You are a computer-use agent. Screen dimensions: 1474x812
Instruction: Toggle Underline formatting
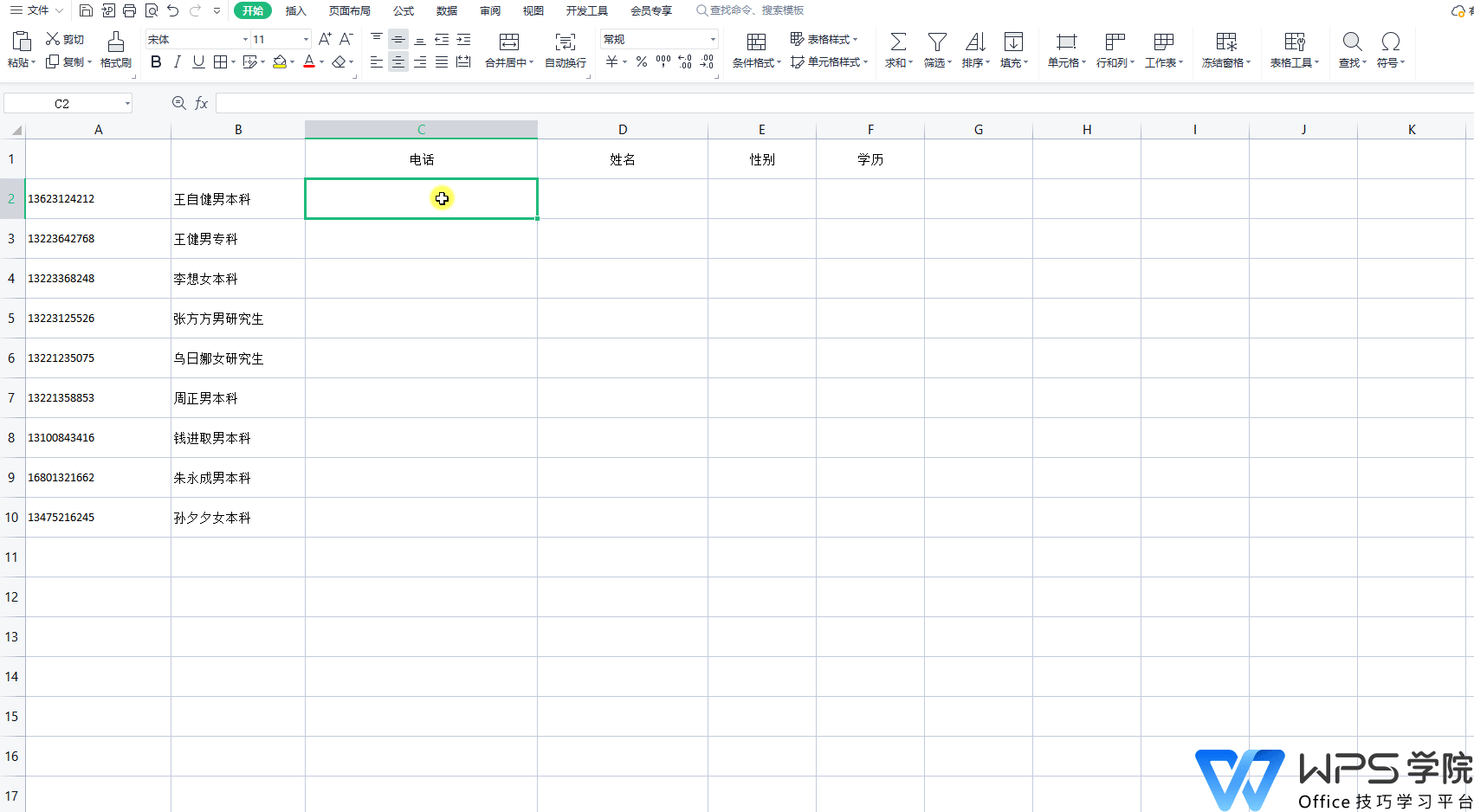tap(198, 61)
